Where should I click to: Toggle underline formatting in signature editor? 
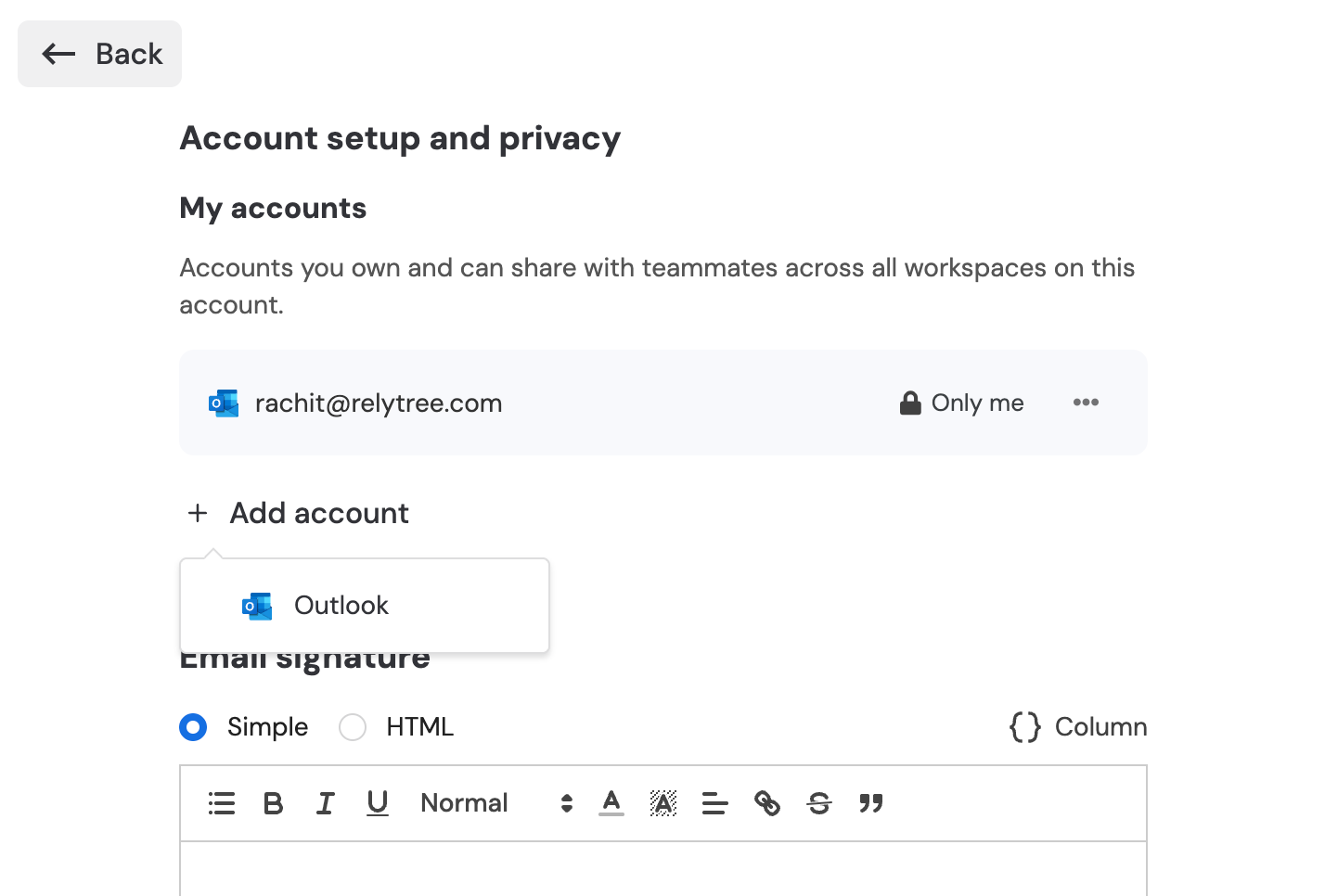pos(378,803)
